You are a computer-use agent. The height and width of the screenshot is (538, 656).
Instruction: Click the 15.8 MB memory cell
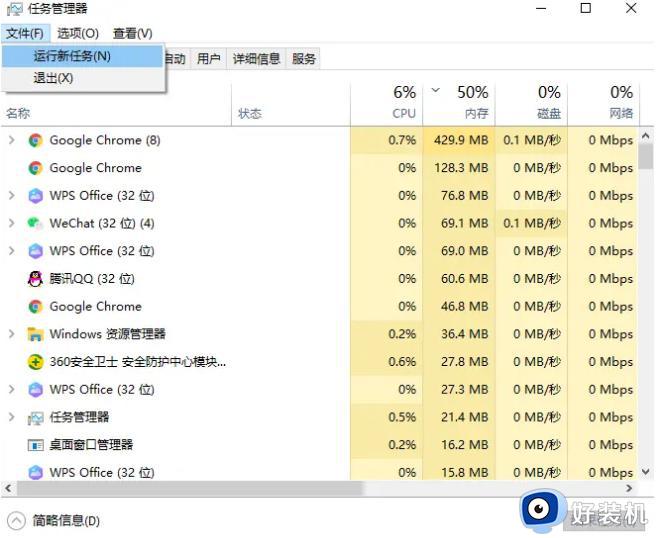point(459,472)
